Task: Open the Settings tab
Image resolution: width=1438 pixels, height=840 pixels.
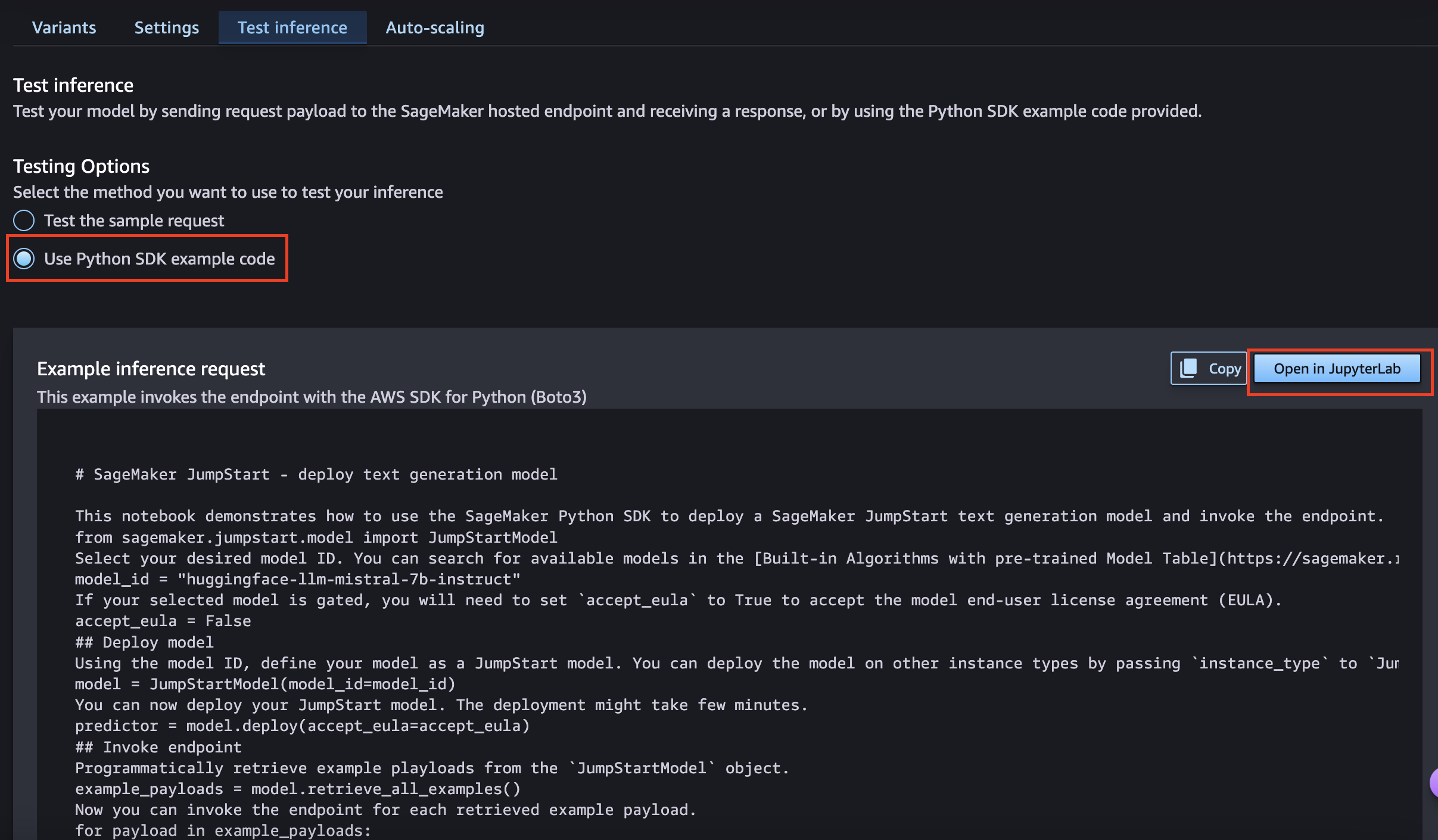Action: click(166, 27)
